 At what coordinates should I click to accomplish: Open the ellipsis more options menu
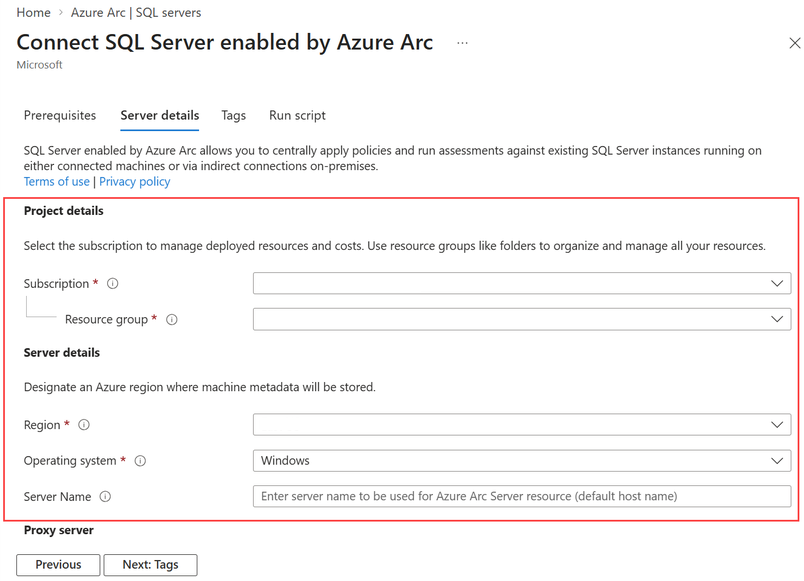(462, 43)
